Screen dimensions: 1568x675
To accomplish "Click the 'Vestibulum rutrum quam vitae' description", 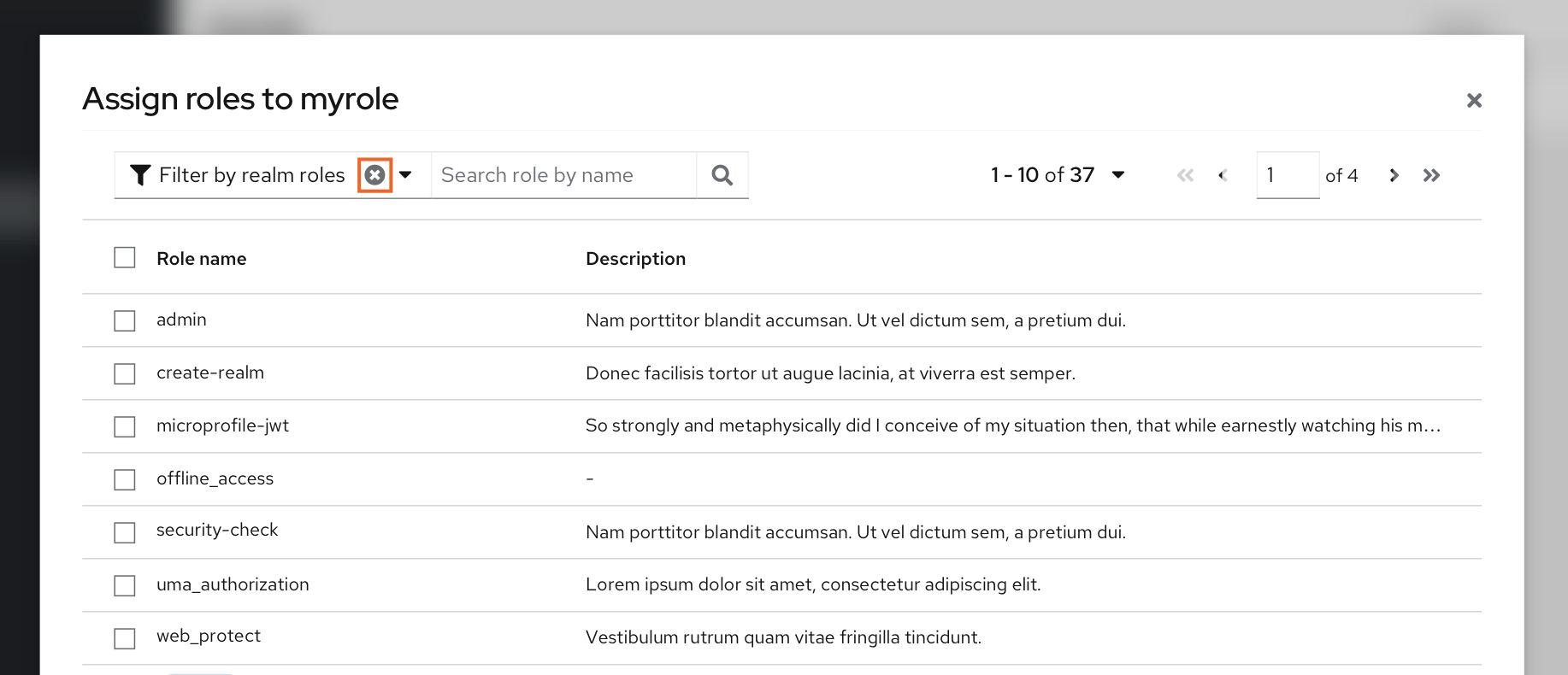I will pyautogui.click(x=784, y=637).
